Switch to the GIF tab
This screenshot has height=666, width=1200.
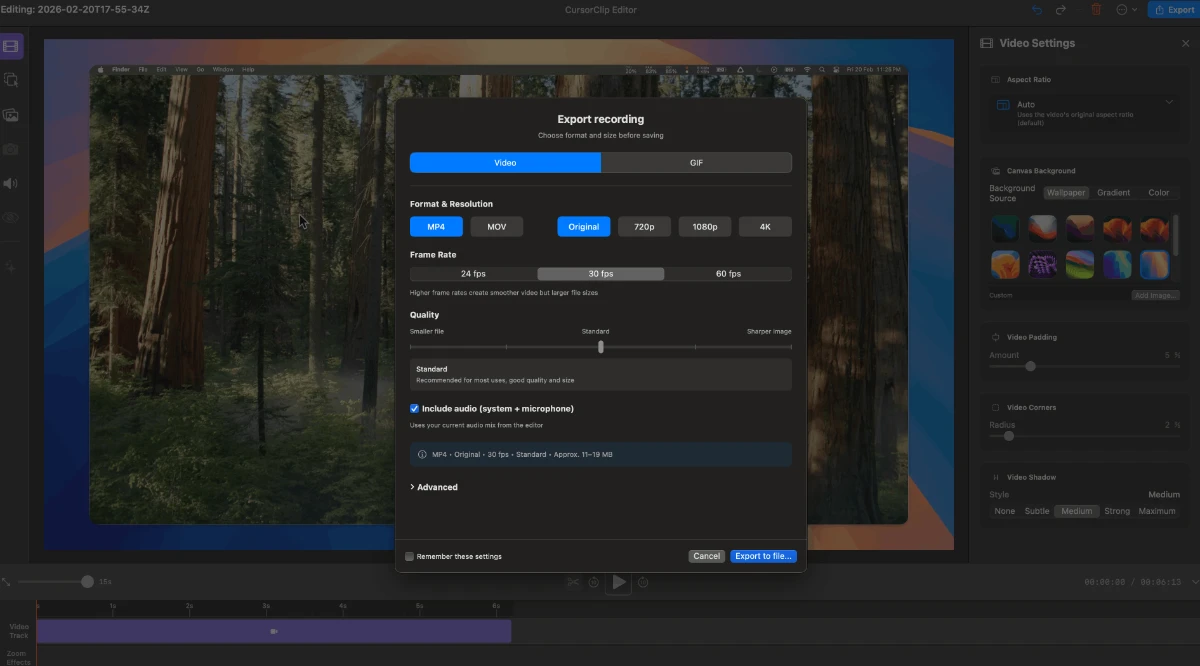pyautogui.click(x=696, y=163)
